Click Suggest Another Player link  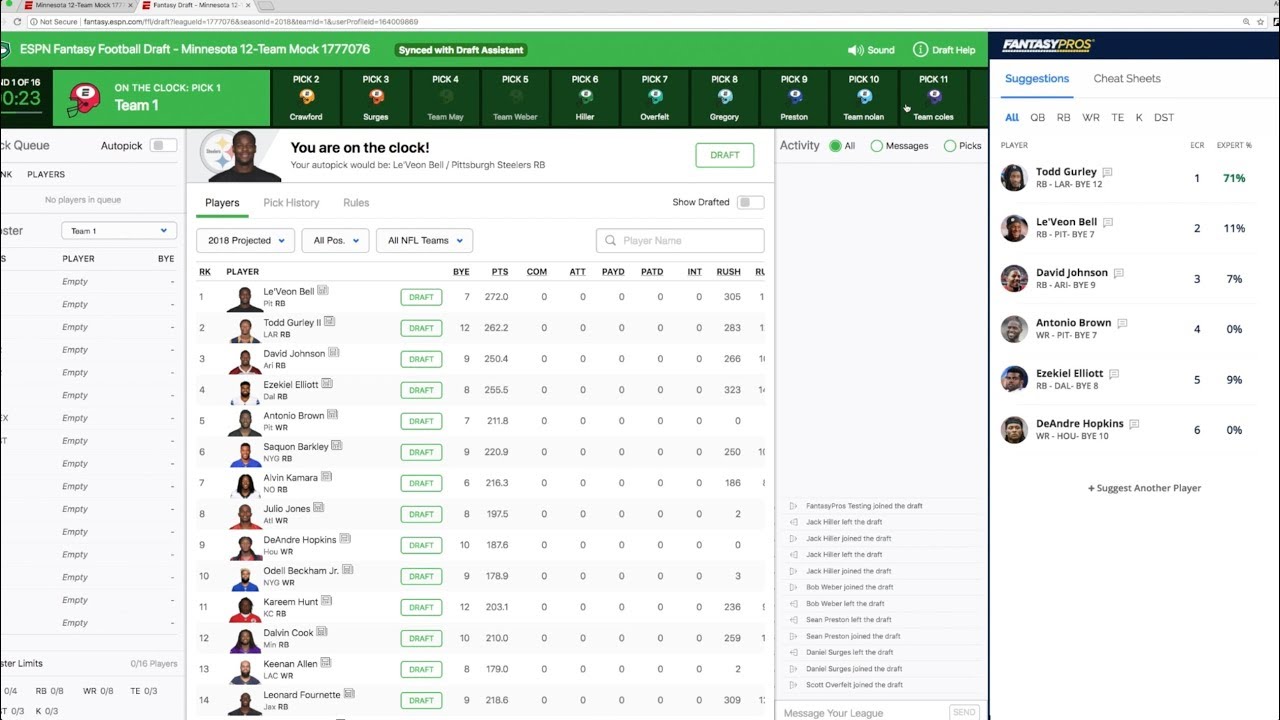[x=1144, y=488]
